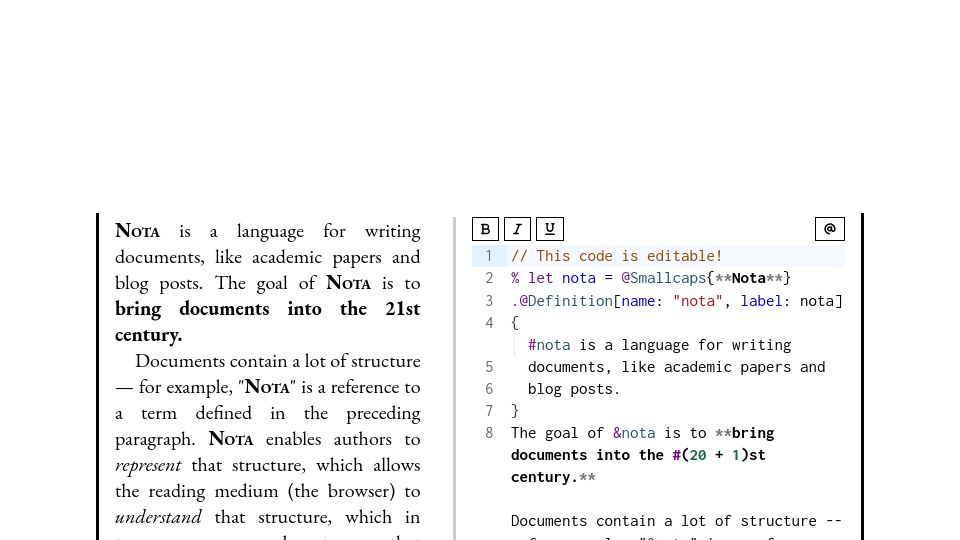This screenshot has height=540, width=960.
Task: Click "blog posts." on editor line 6
Action: tap(574, 389)
